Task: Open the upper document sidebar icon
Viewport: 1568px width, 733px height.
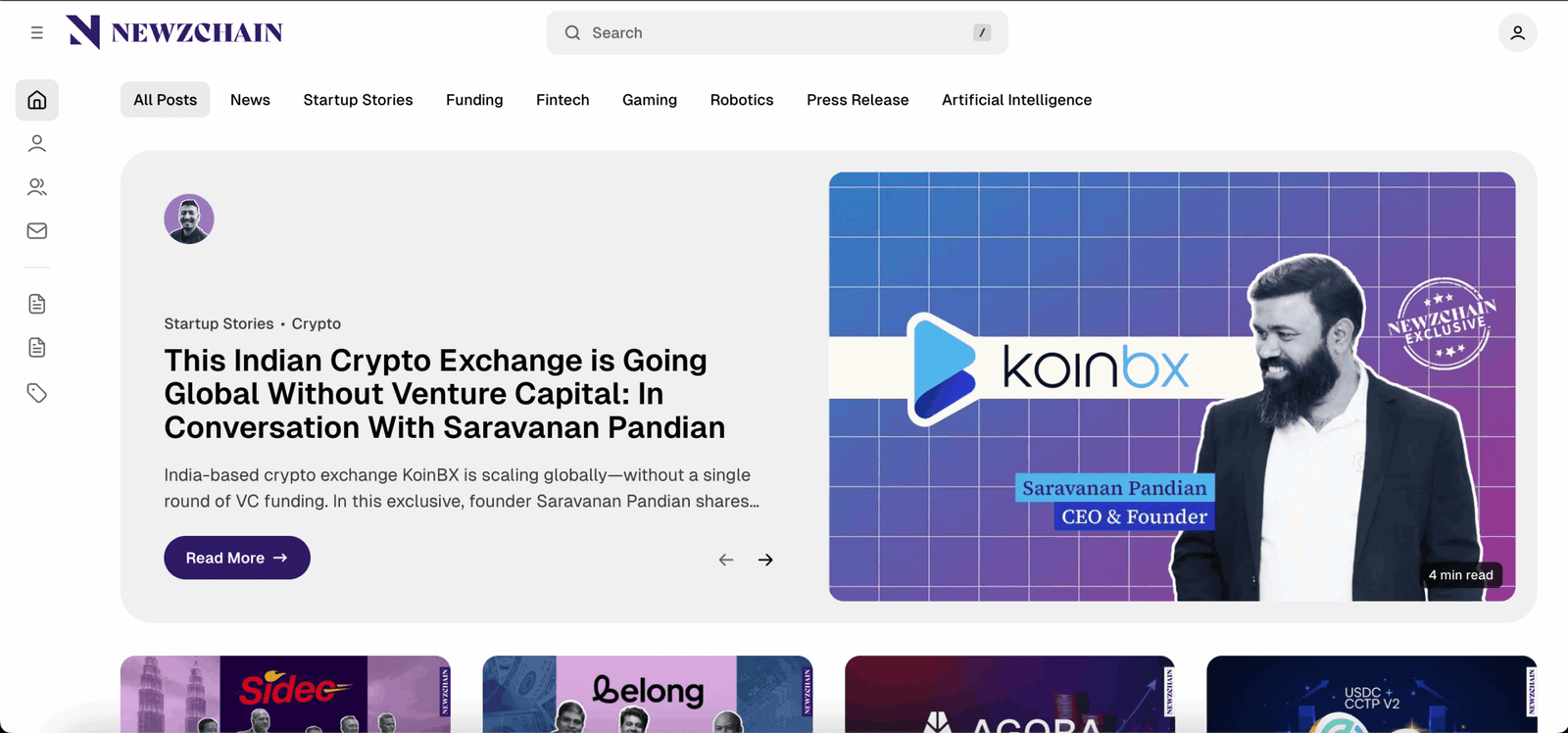Action: (37, 304)
